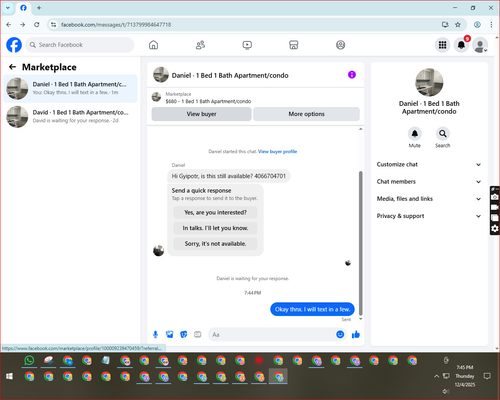Attach a photo file icon
Image resolution: width=500 pixels, height=400 pixels.
pos(170,334)
